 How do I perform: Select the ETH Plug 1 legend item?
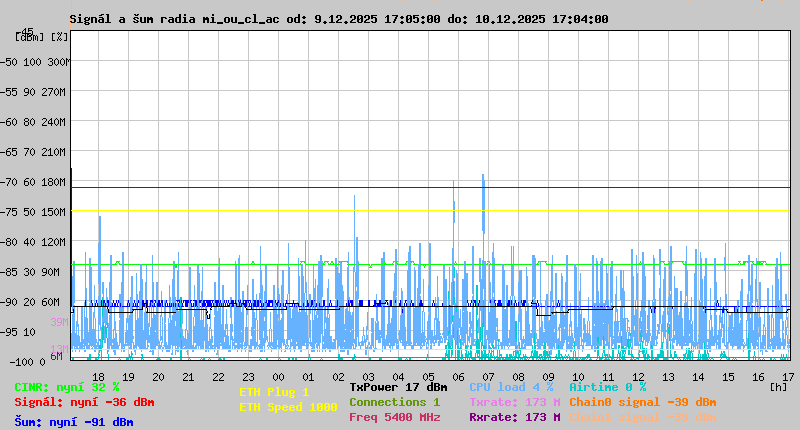point(274,392)
